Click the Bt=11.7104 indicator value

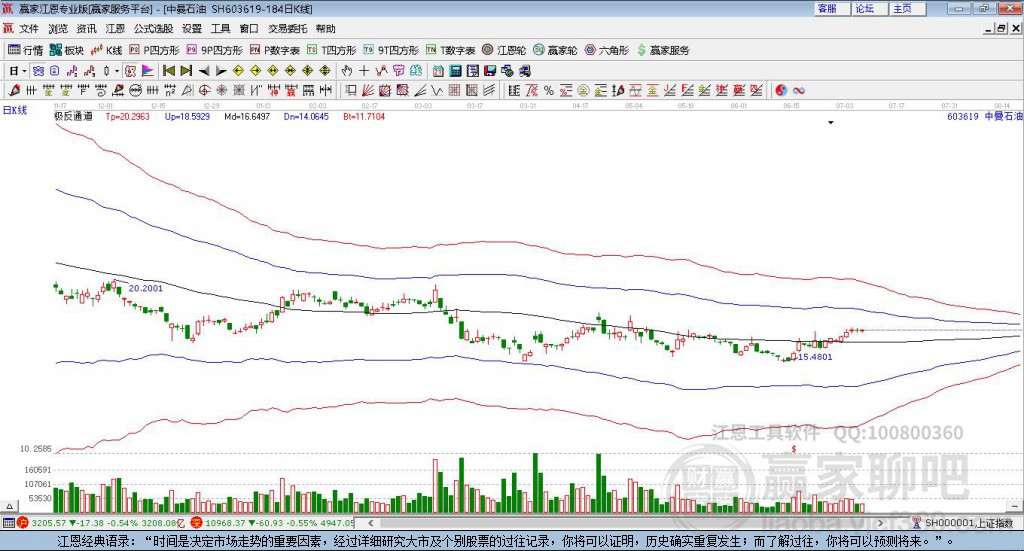point(364,116)
